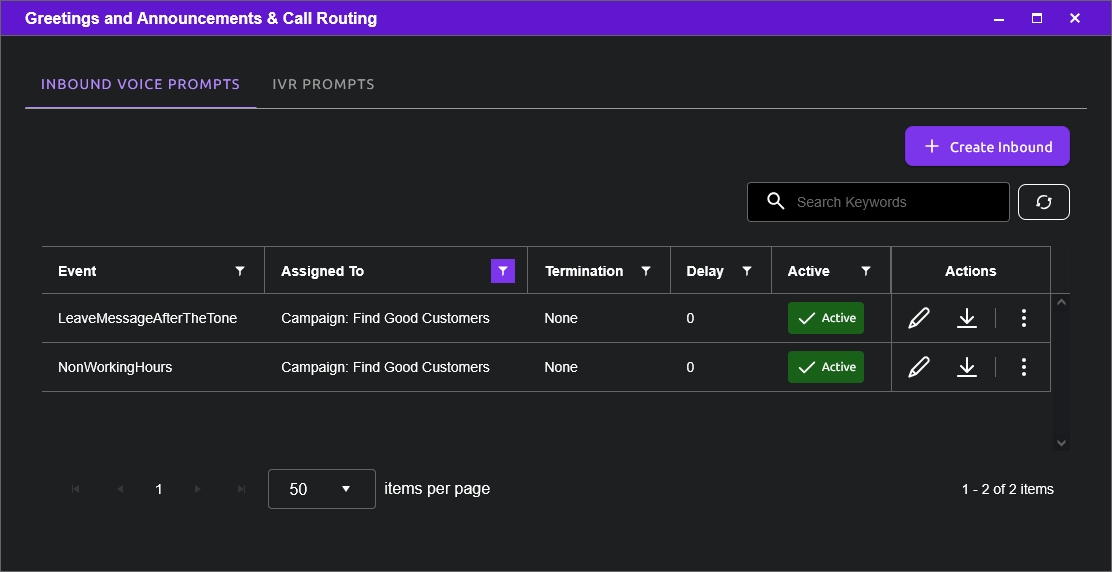Image resolution: width=1112 pixels, height=572 pixels.
Task: Click the 1 - 2 of 2 items label
Action: (1008, 489)
